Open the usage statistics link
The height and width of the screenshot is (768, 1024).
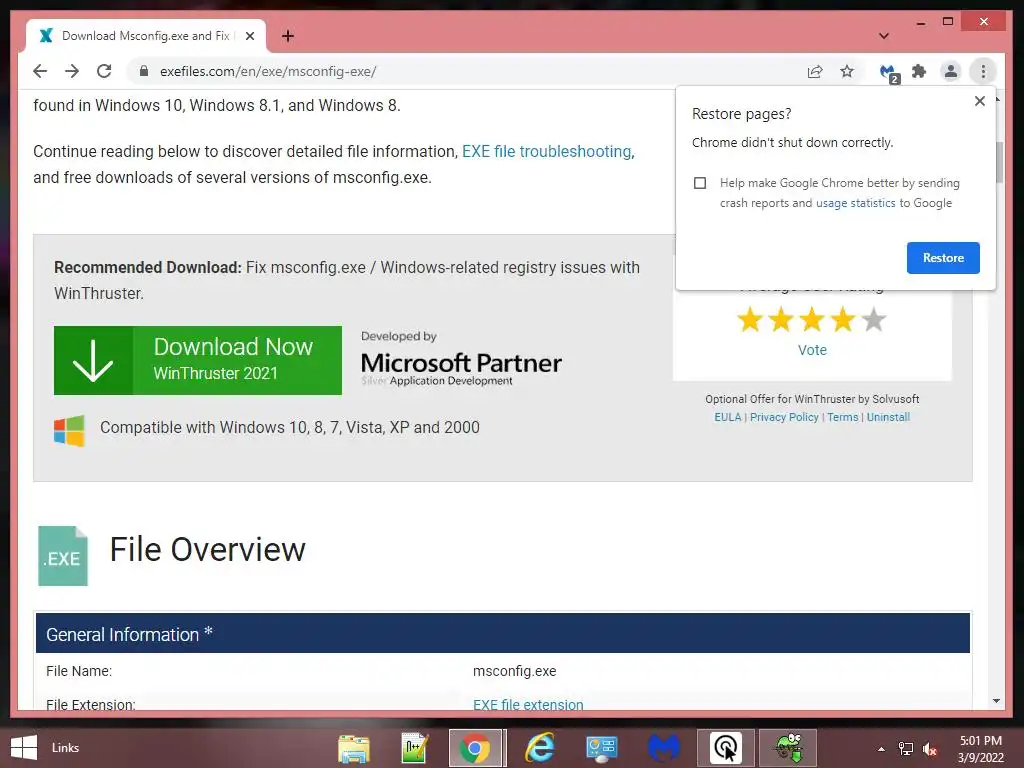click(x=856, y=203)
